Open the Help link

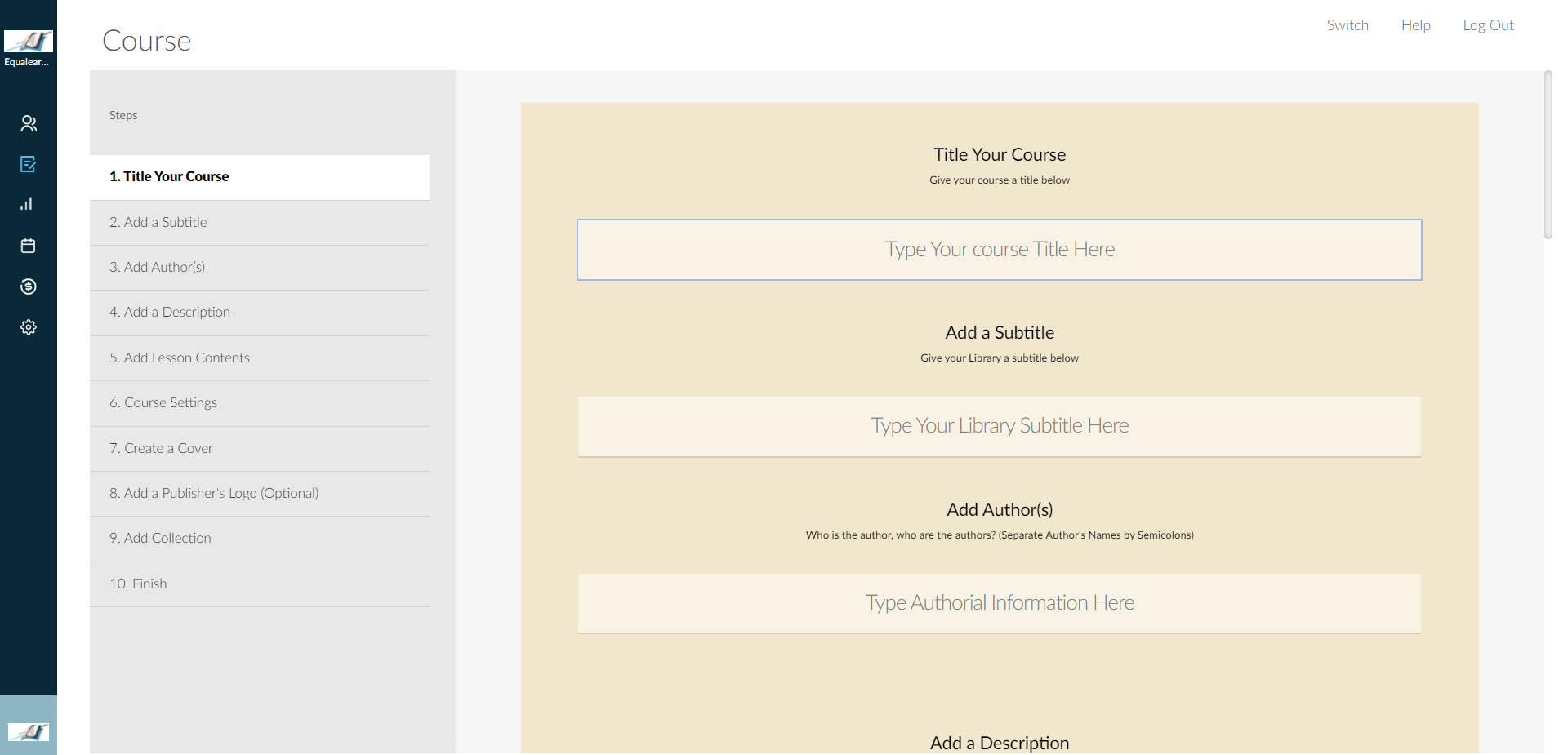pyautogui.click(x=1416, y=25)
